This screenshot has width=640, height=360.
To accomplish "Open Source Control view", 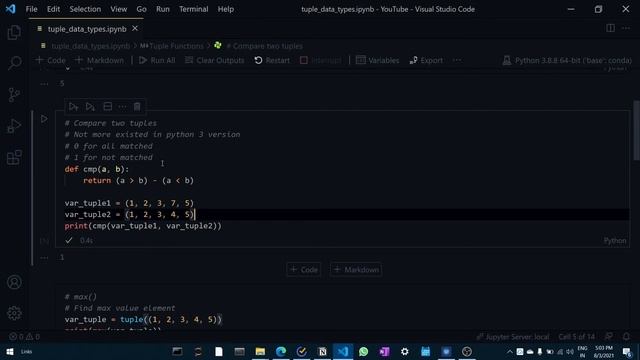I will pyautogui.click(x=14, y=95).
